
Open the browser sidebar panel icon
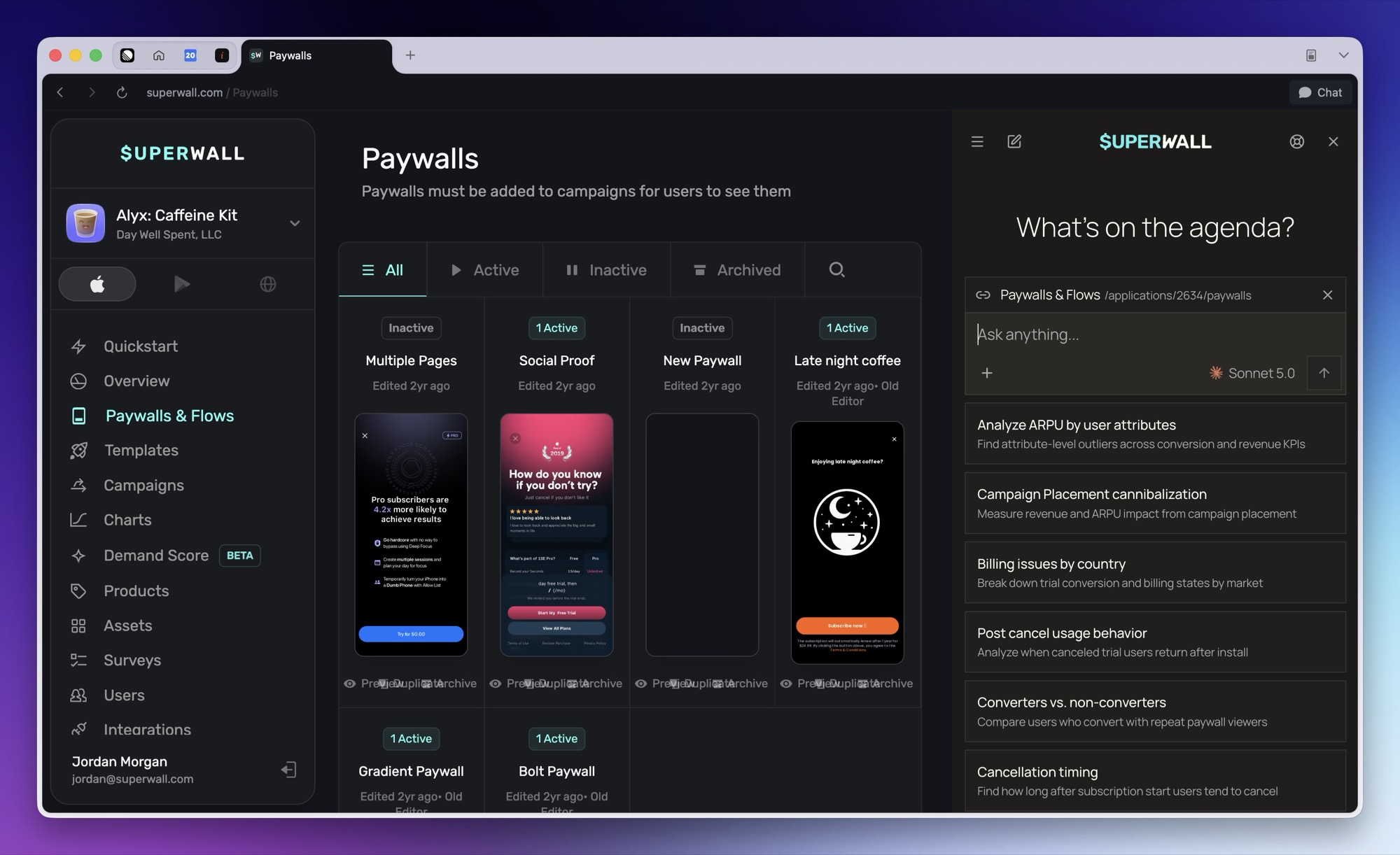1311,55
